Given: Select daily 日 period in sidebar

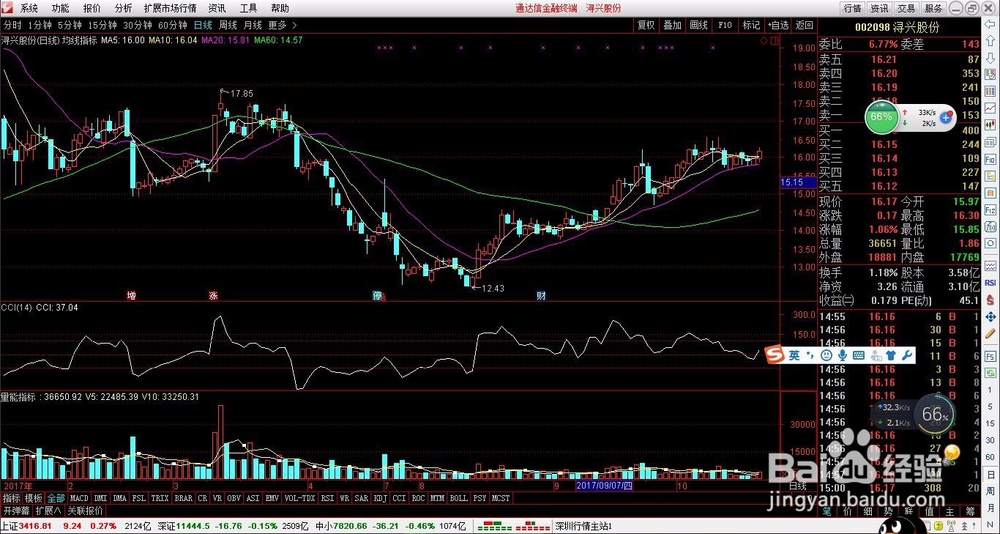Looking at the screenshot, I should click(x=990, y=475).
